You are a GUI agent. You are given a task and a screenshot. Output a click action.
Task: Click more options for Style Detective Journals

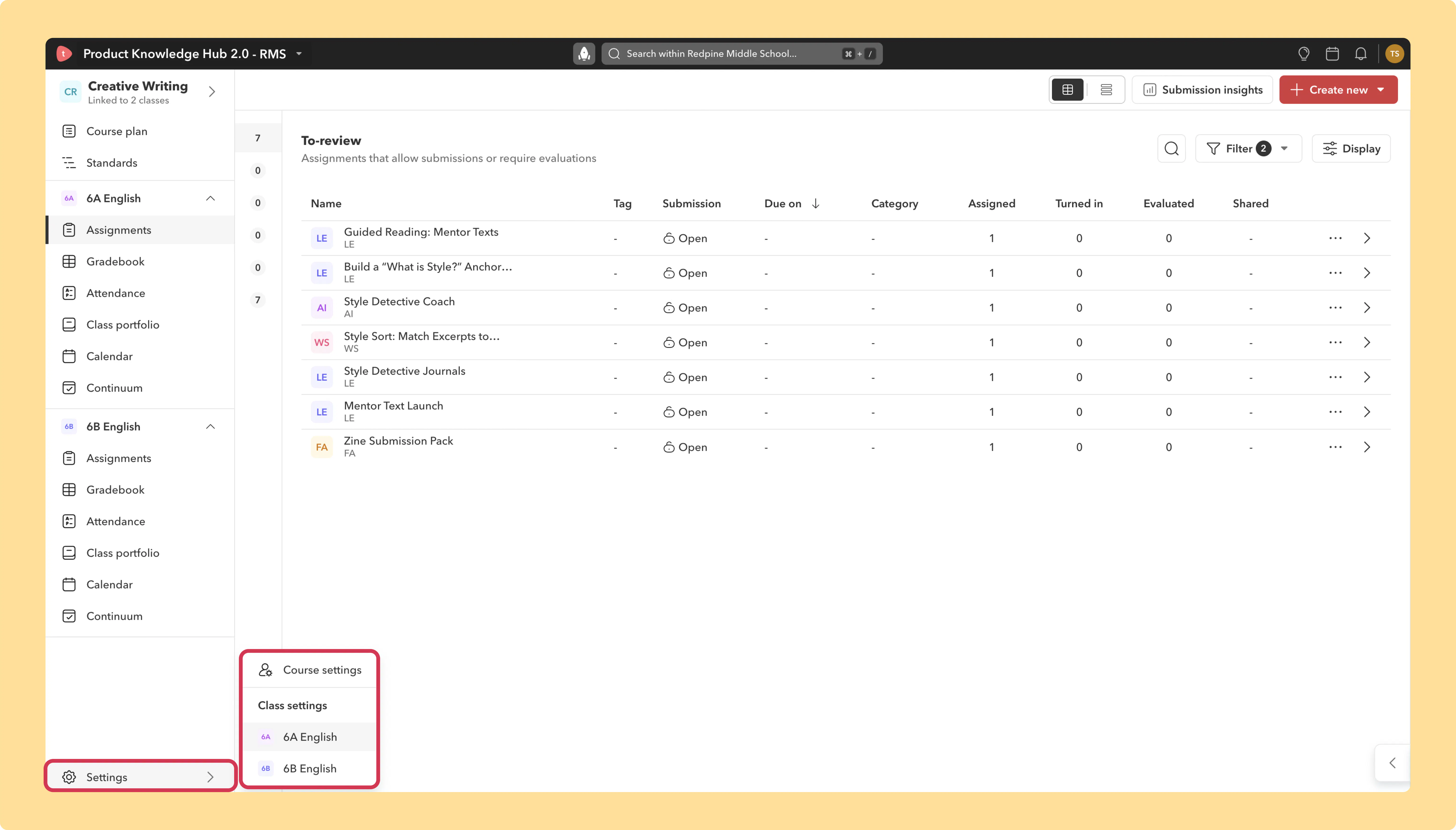1335,377
